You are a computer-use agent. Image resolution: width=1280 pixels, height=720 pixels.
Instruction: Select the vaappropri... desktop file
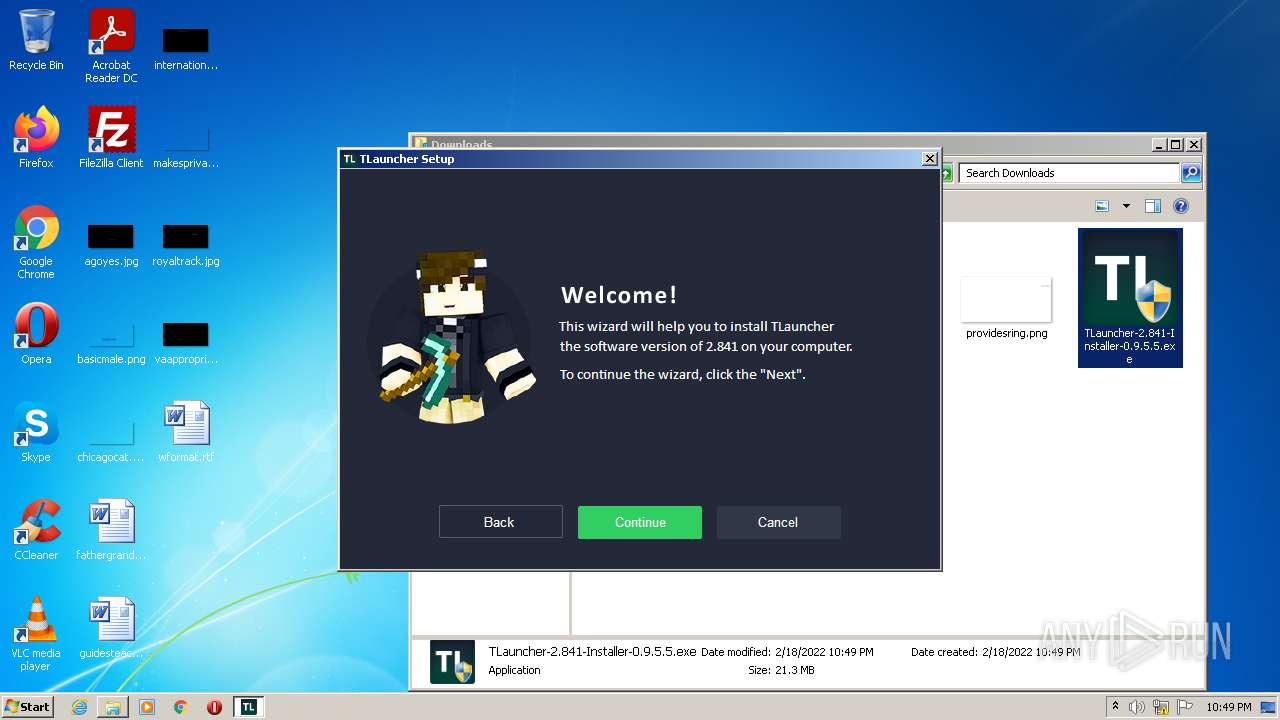click(x=186, y=344)
